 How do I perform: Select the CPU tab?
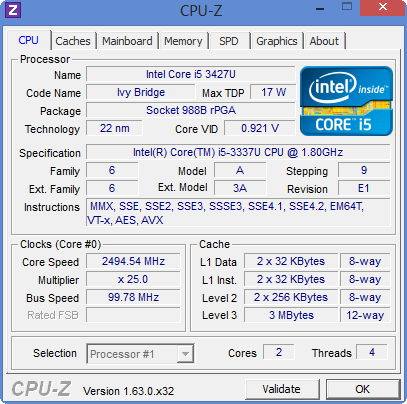(29, 40)
